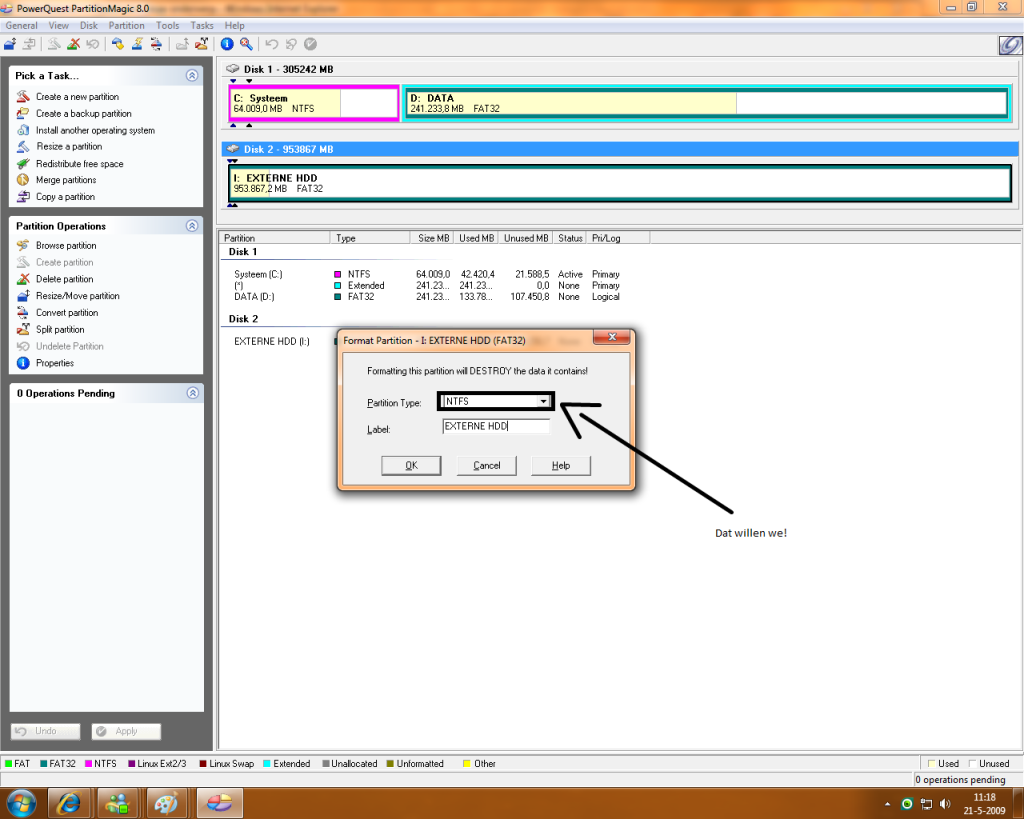Click the blue info Properties icon in the toolbar

coord(227,44)
